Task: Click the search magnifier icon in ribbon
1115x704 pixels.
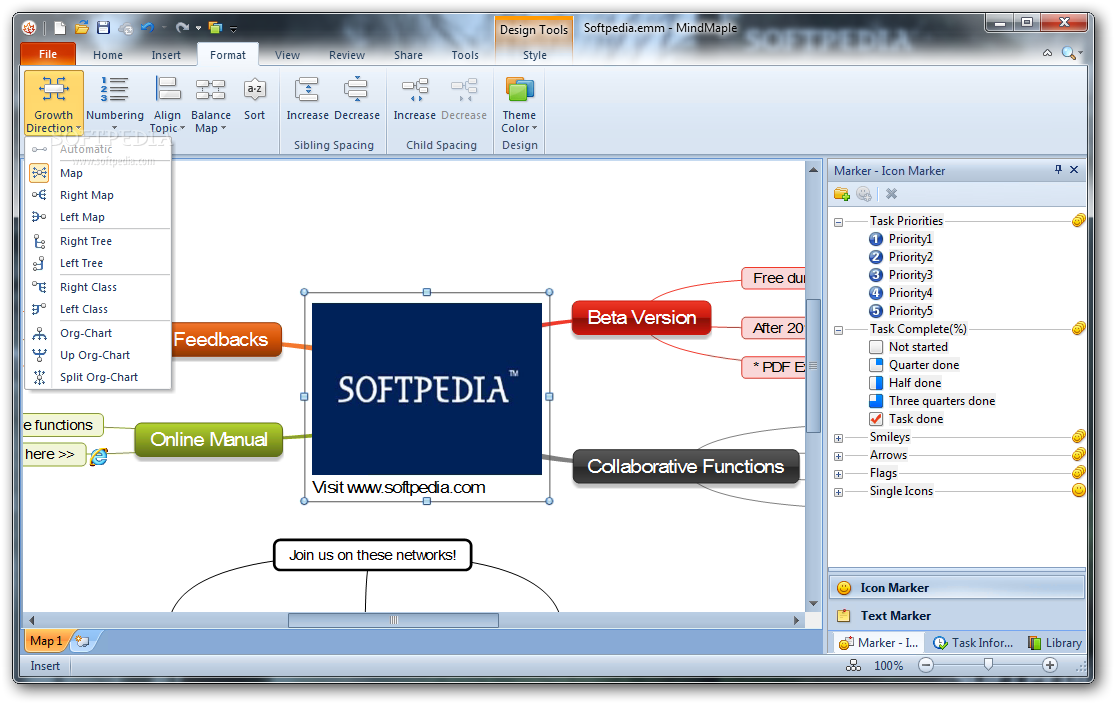Action: (x=1068, y=53)
